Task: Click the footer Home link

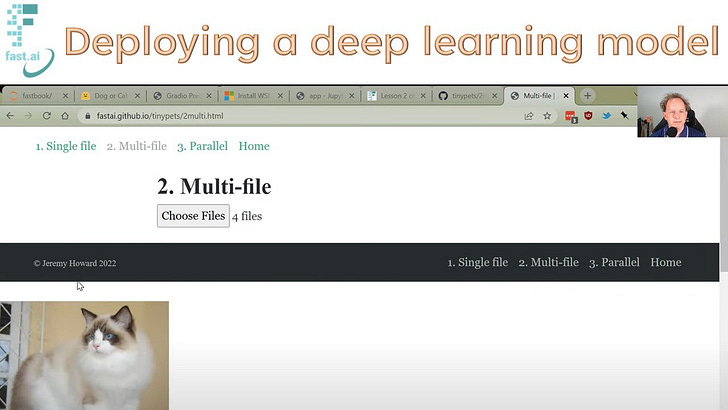Action: 666,262
